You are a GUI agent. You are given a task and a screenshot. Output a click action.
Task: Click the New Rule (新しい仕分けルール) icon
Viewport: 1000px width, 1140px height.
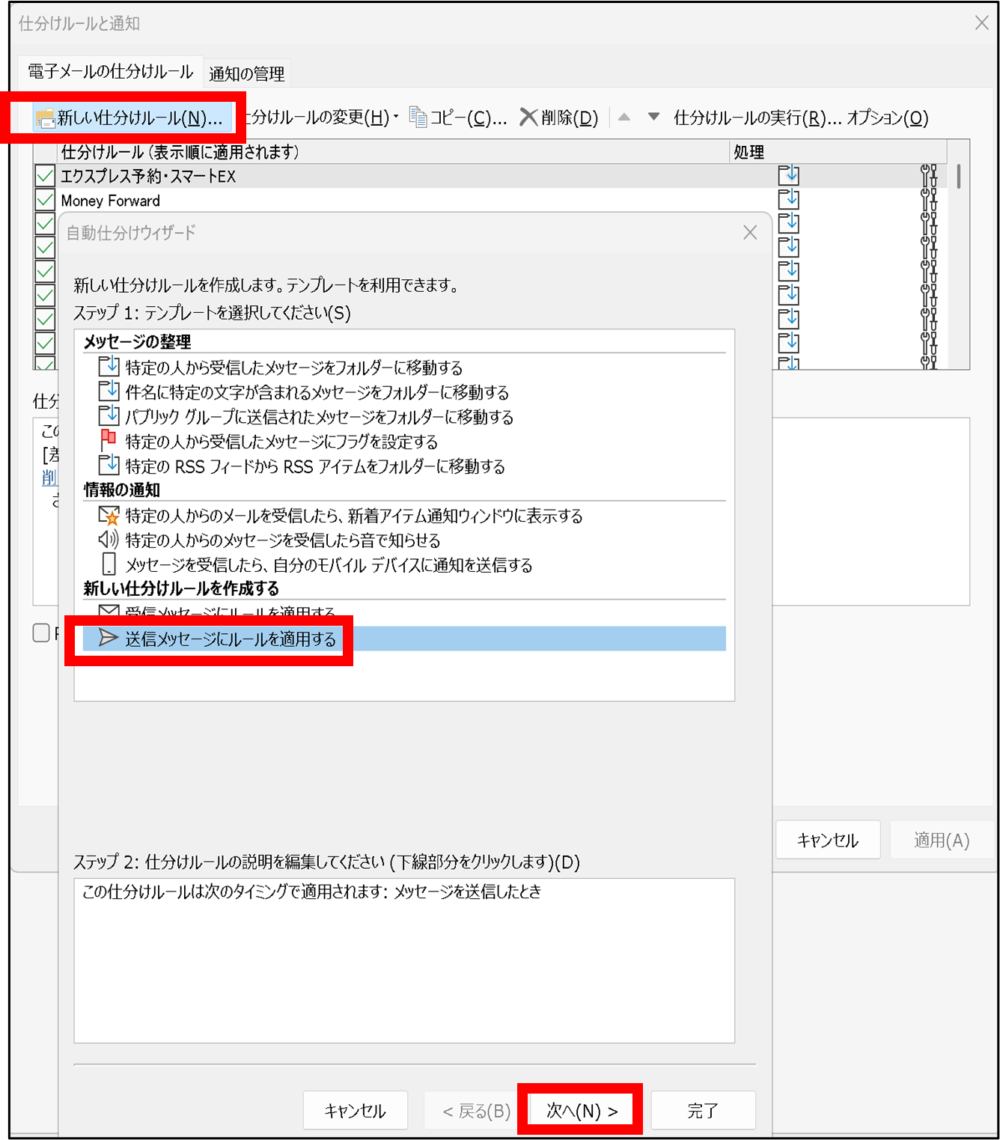[x=46, y=118]
